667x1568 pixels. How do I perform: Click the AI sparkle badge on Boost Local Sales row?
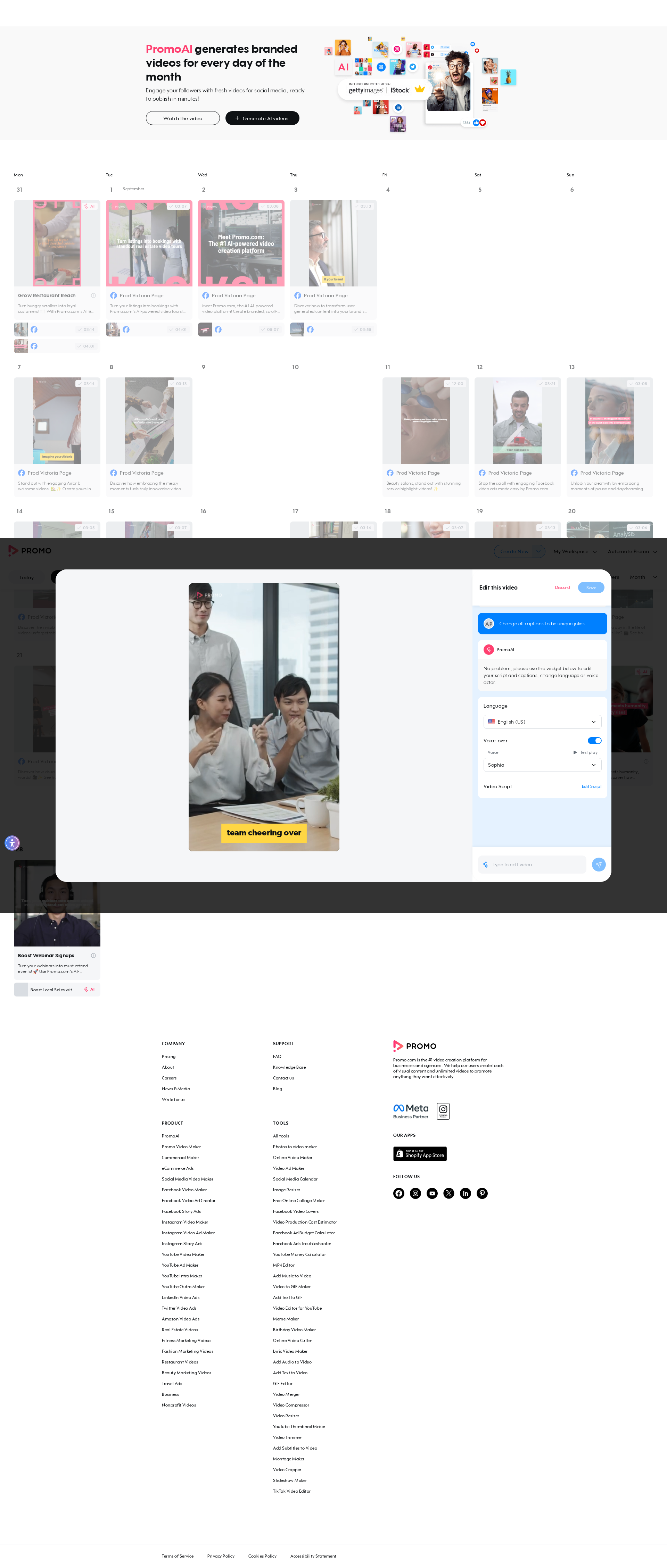pos(89,990)
